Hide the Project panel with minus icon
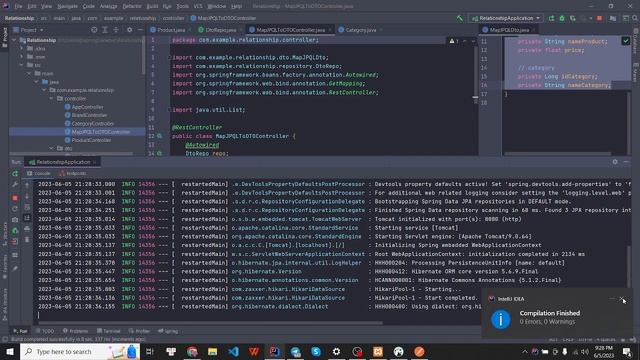Viewport: 640px width, 360px height. tap(140, 30)
